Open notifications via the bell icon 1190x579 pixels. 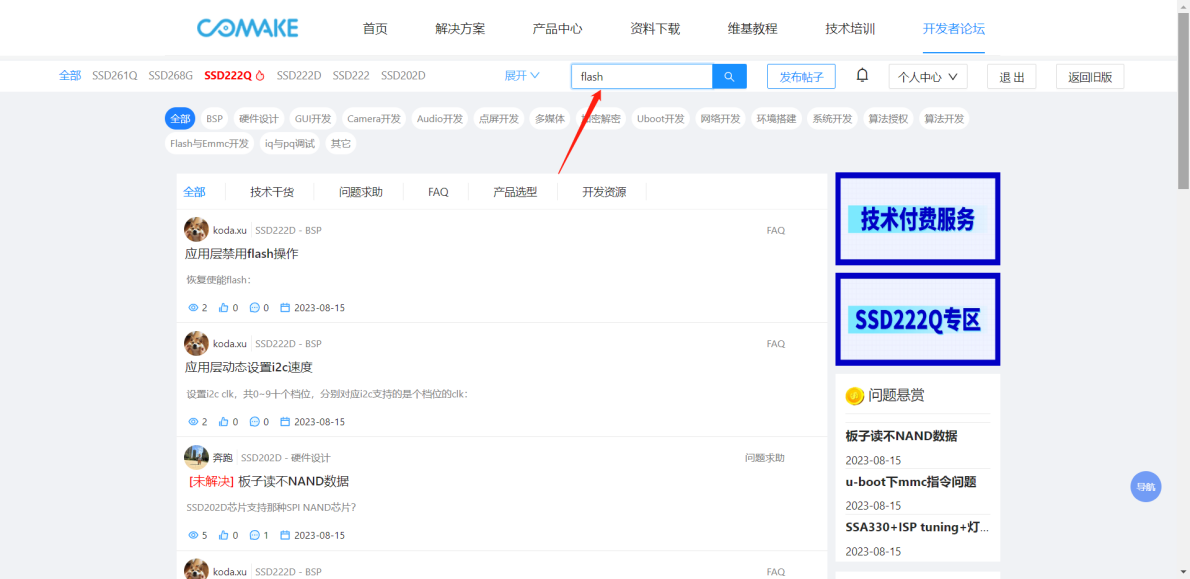click(862, 76)
